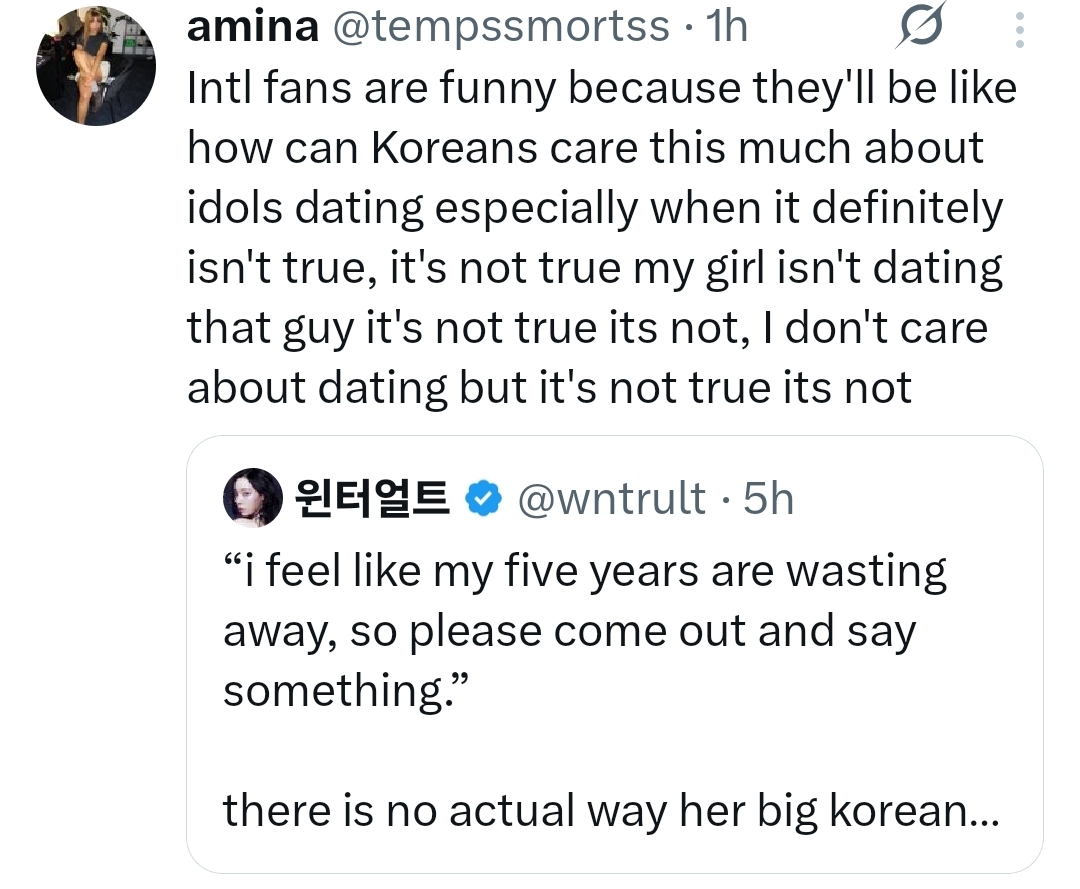The width and height of the screenshot is (1080, 889).
Task: Open the @tempssmortss handle link
Action: [x=501, y=27]
